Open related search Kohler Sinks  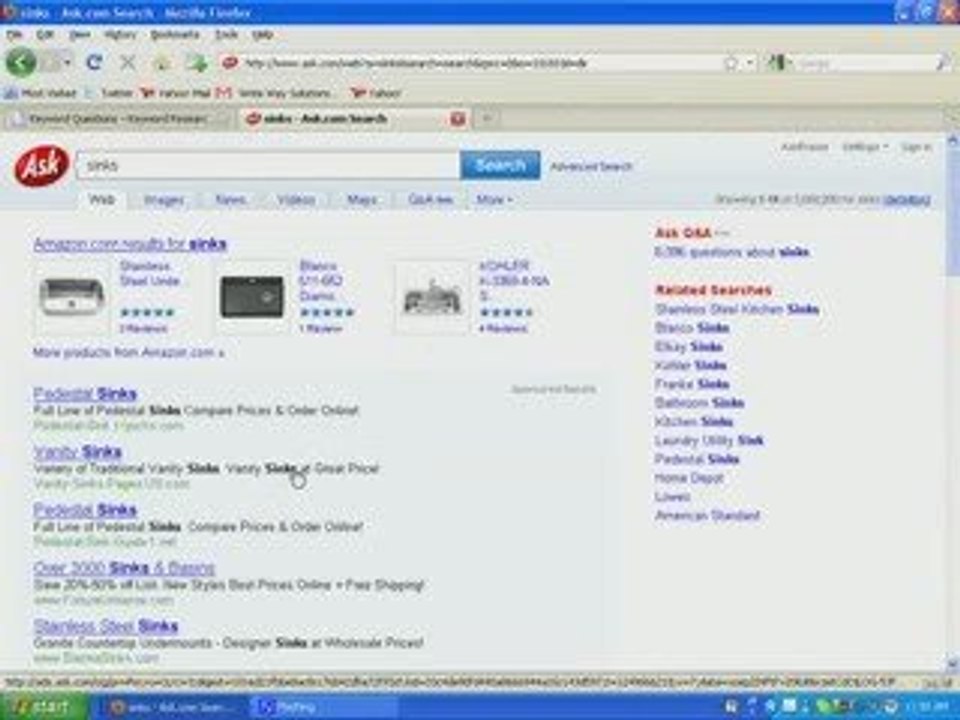pyautogui.click(x=691, y=366)
